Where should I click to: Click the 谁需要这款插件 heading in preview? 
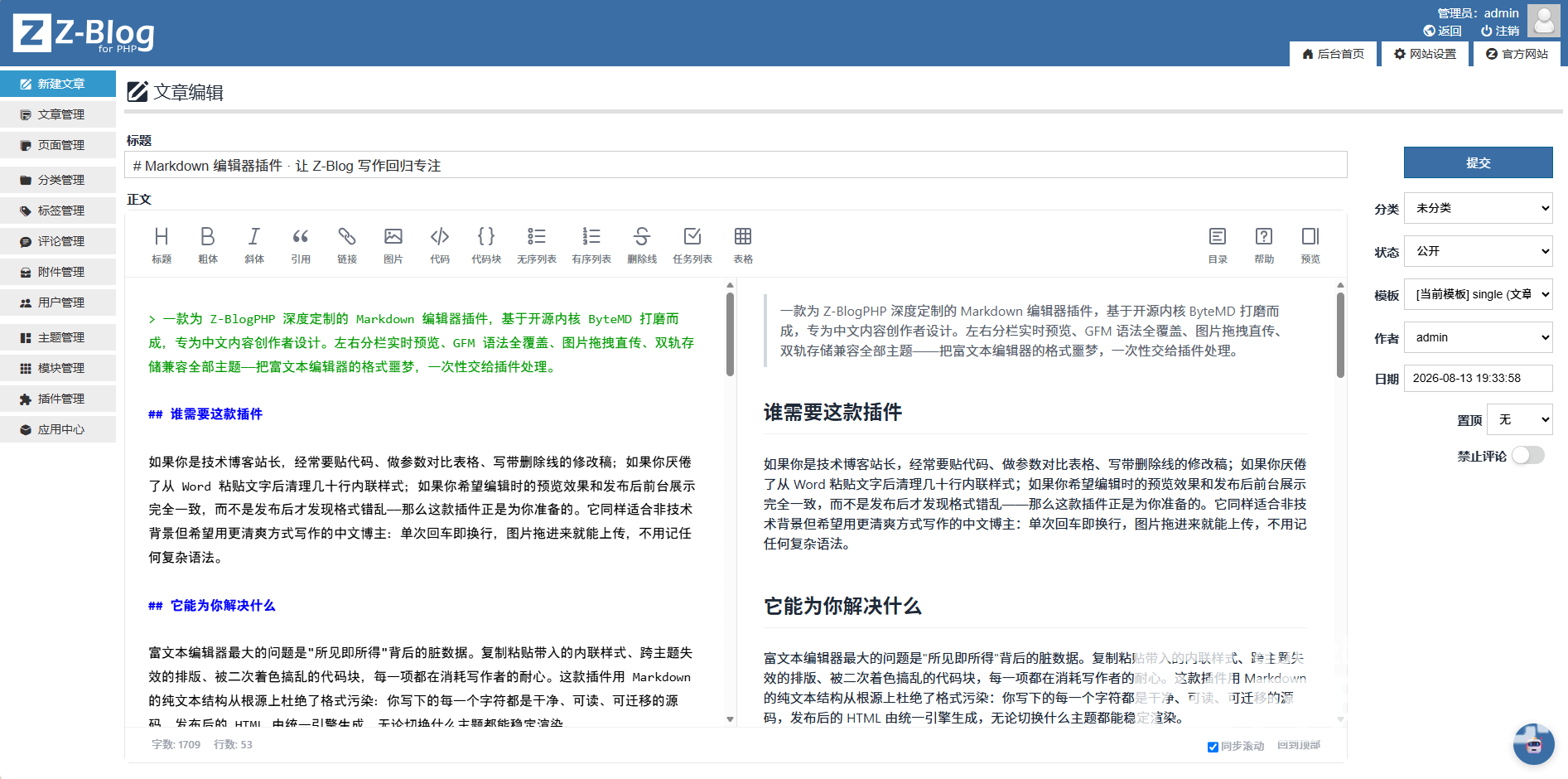click(x=832, y=413)
